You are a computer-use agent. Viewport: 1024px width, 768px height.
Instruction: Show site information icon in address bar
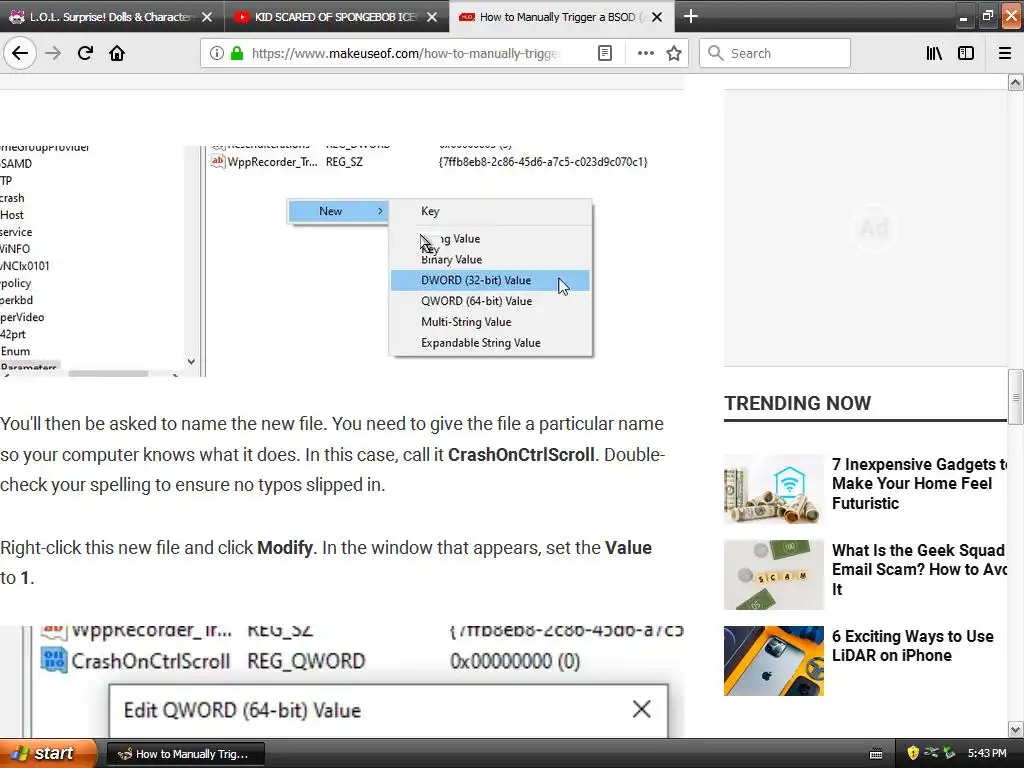click(x=217, y=53)
